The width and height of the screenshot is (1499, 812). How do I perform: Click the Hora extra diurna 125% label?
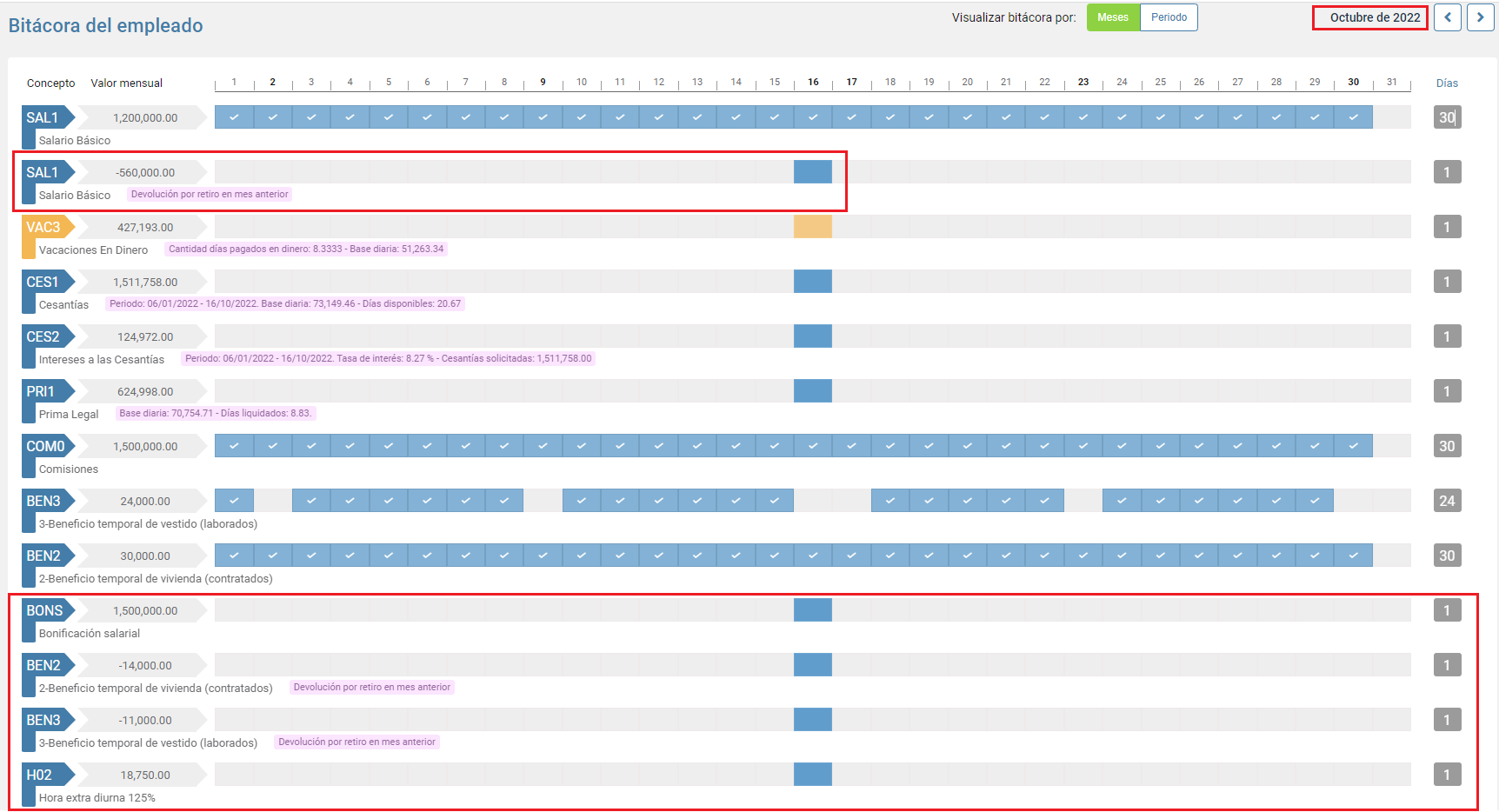(97, 797)
